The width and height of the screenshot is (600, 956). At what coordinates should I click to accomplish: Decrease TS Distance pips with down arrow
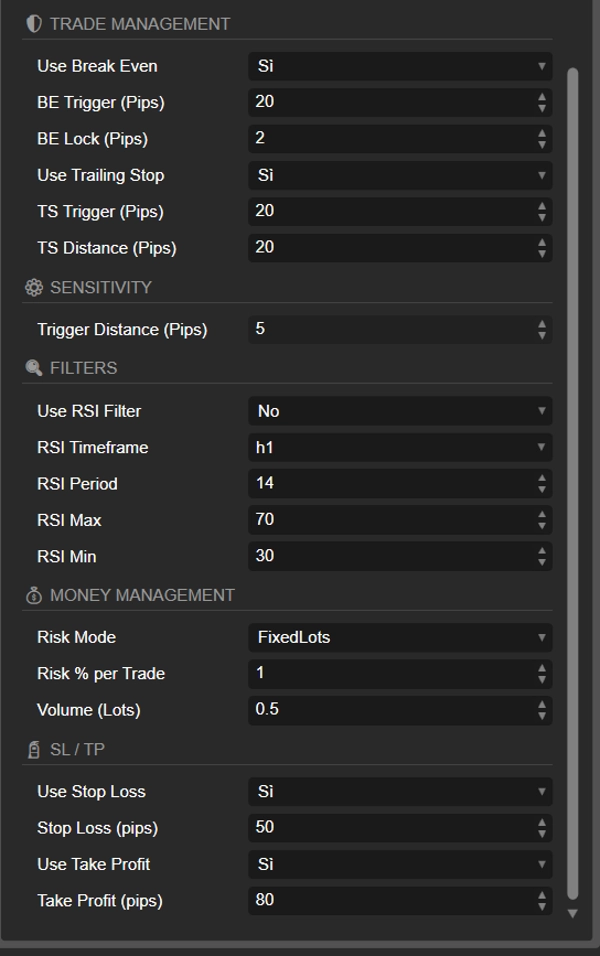(x=542, y=253)
